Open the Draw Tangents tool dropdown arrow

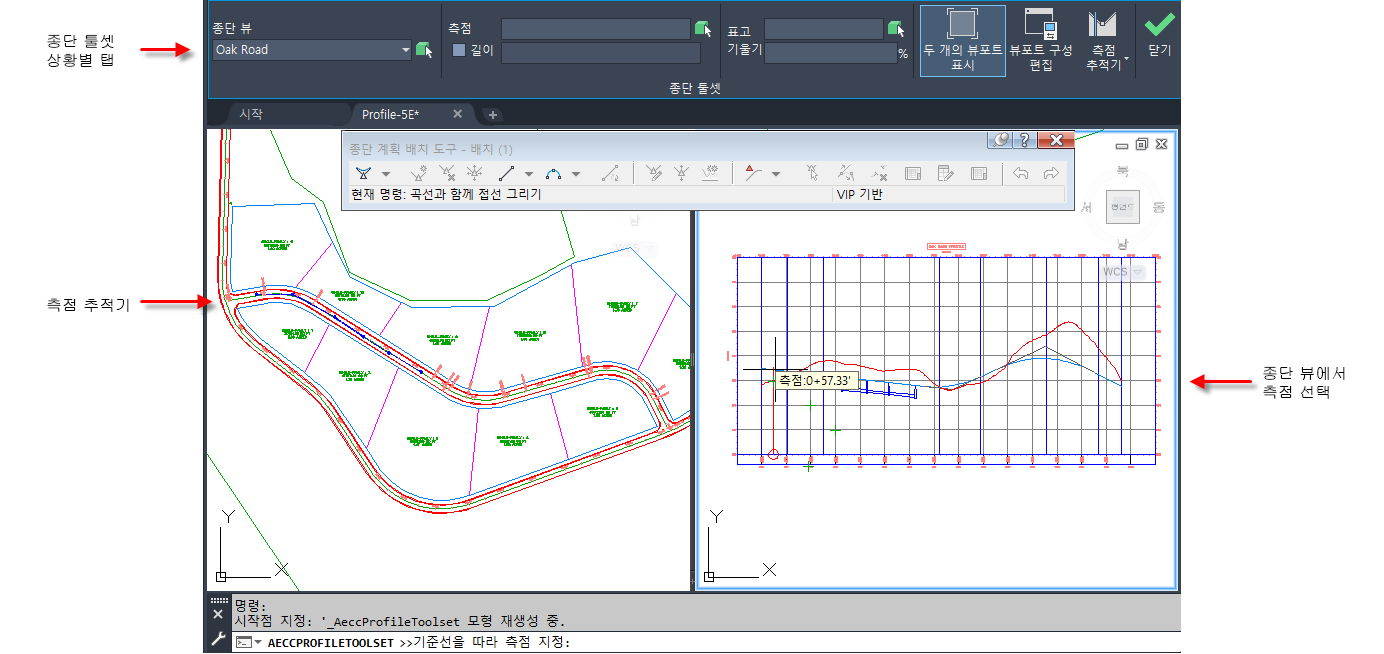coord(386,174)
